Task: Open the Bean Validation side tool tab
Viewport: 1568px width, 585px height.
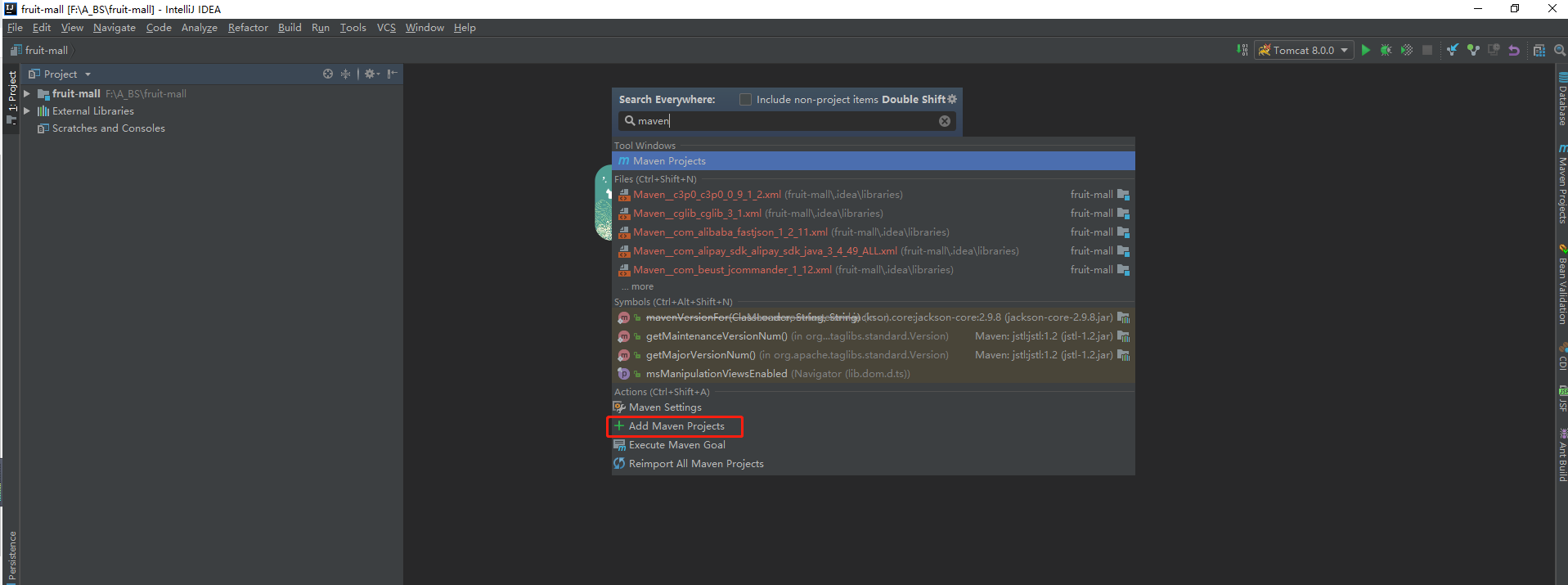Action: click(x=1562, y=285)
